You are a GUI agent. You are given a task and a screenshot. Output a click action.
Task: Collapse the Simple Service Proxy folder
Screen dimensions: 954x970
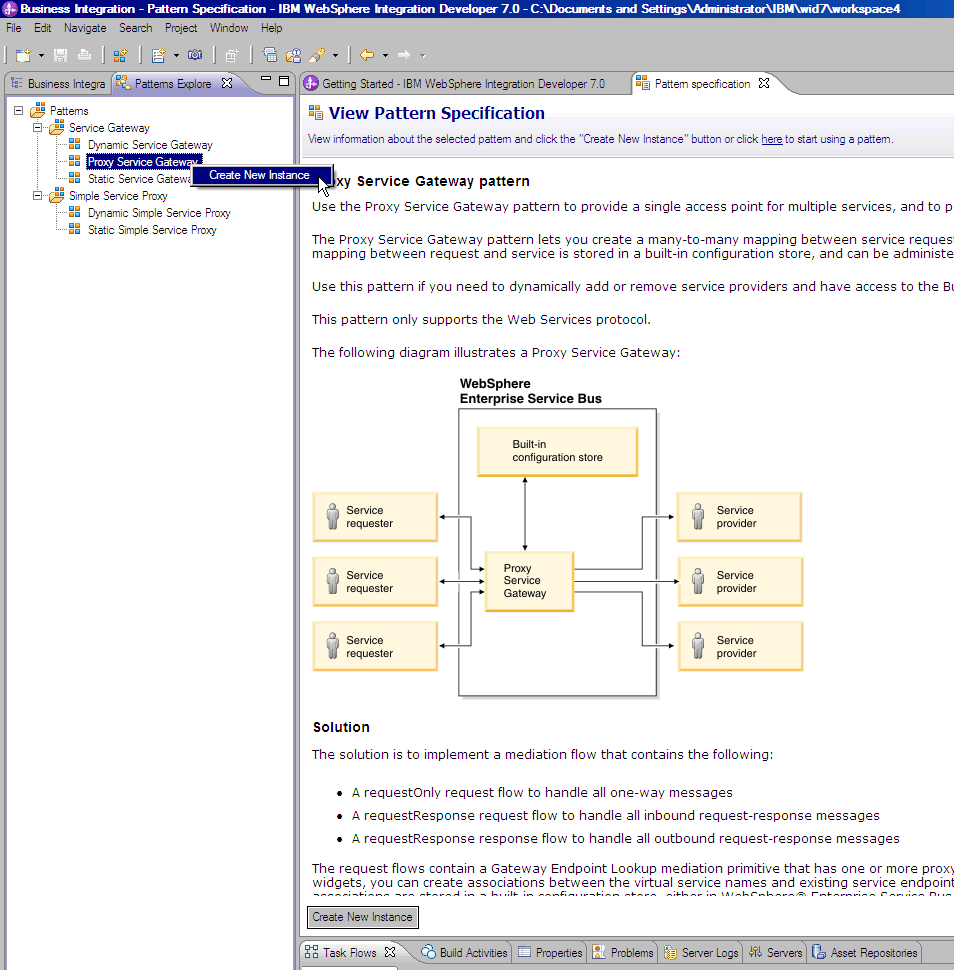click(38, 196)
